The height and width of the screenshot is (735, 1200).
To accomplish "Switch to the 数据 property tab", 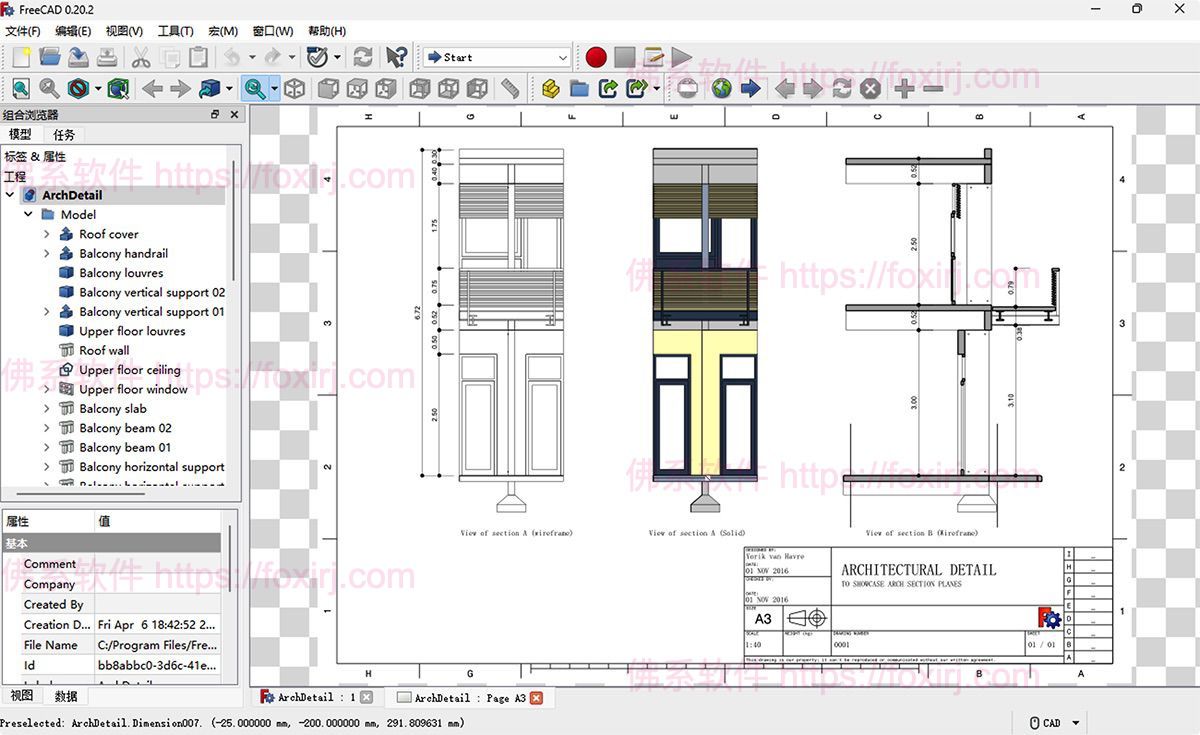I will pos(66,696).
